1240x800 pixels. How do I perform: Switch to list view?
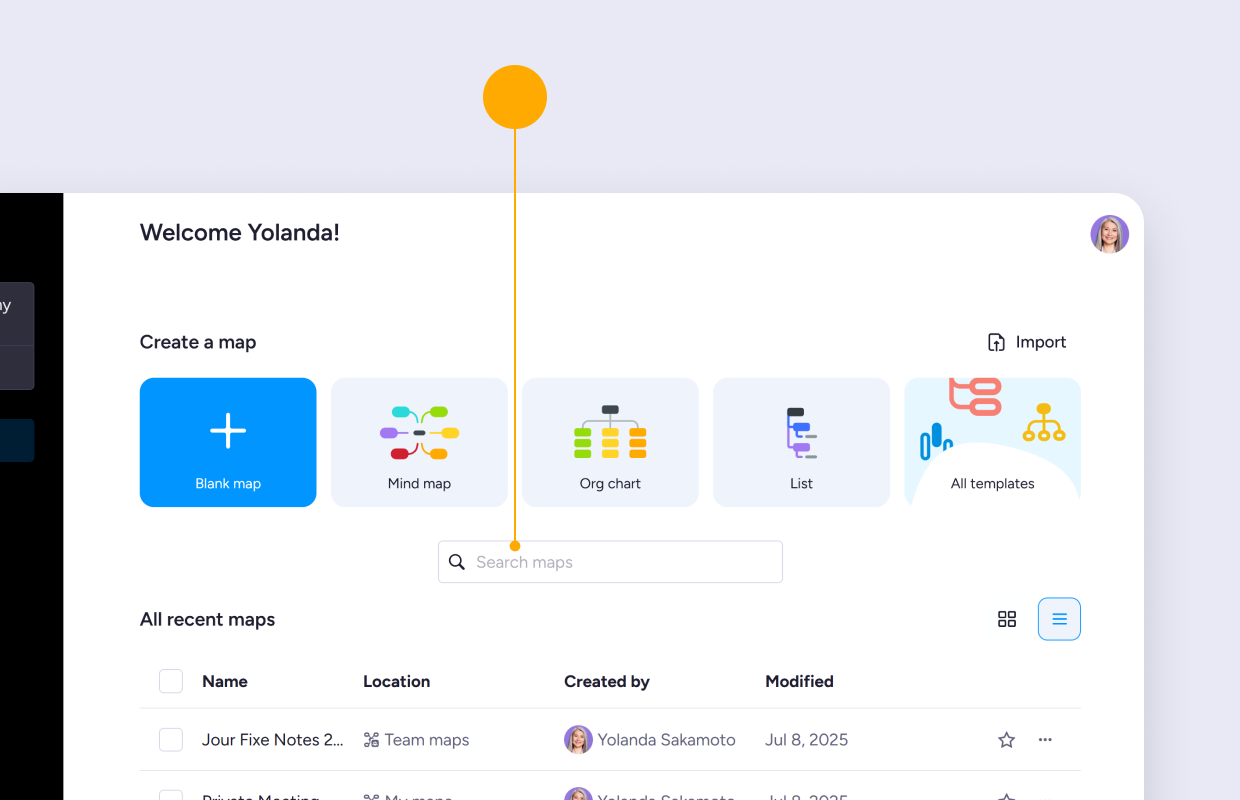tap(1059, 619)
